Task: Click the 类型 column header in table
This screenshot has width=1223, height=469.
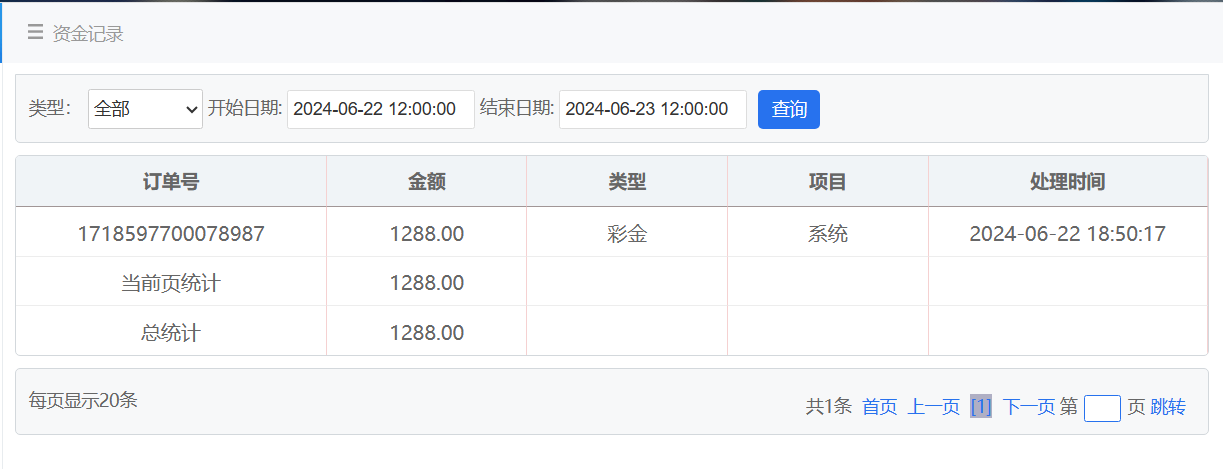Action: (627, 182)
